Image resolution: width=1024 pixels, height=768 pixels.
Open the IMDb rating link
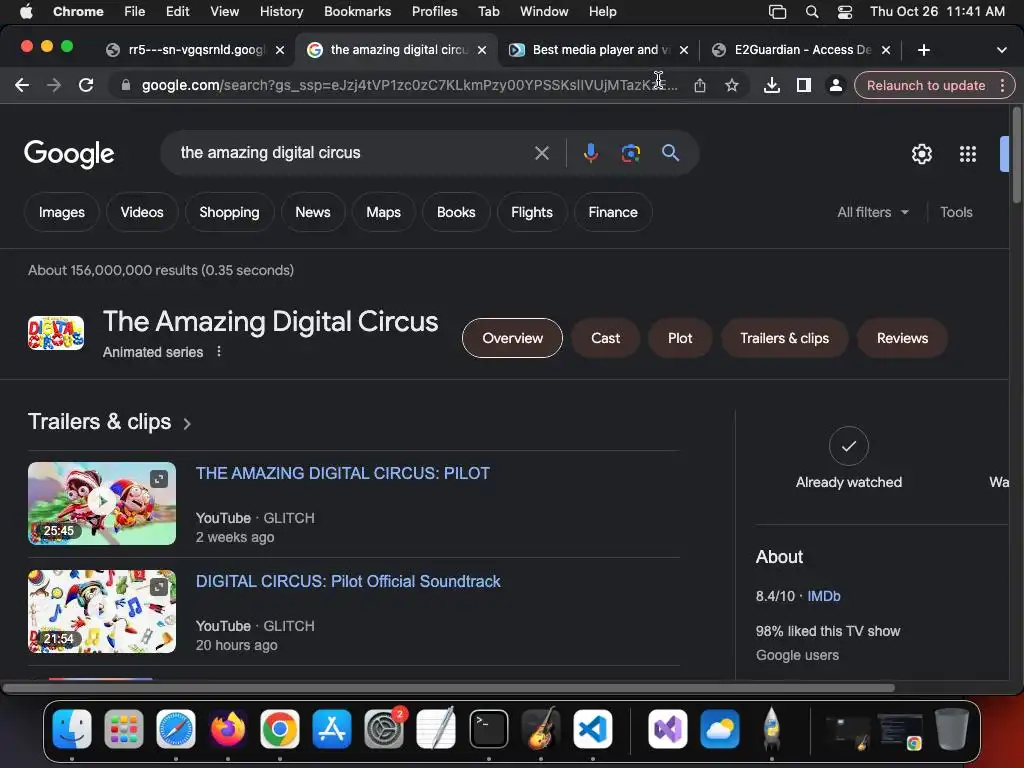coord(824,596)
